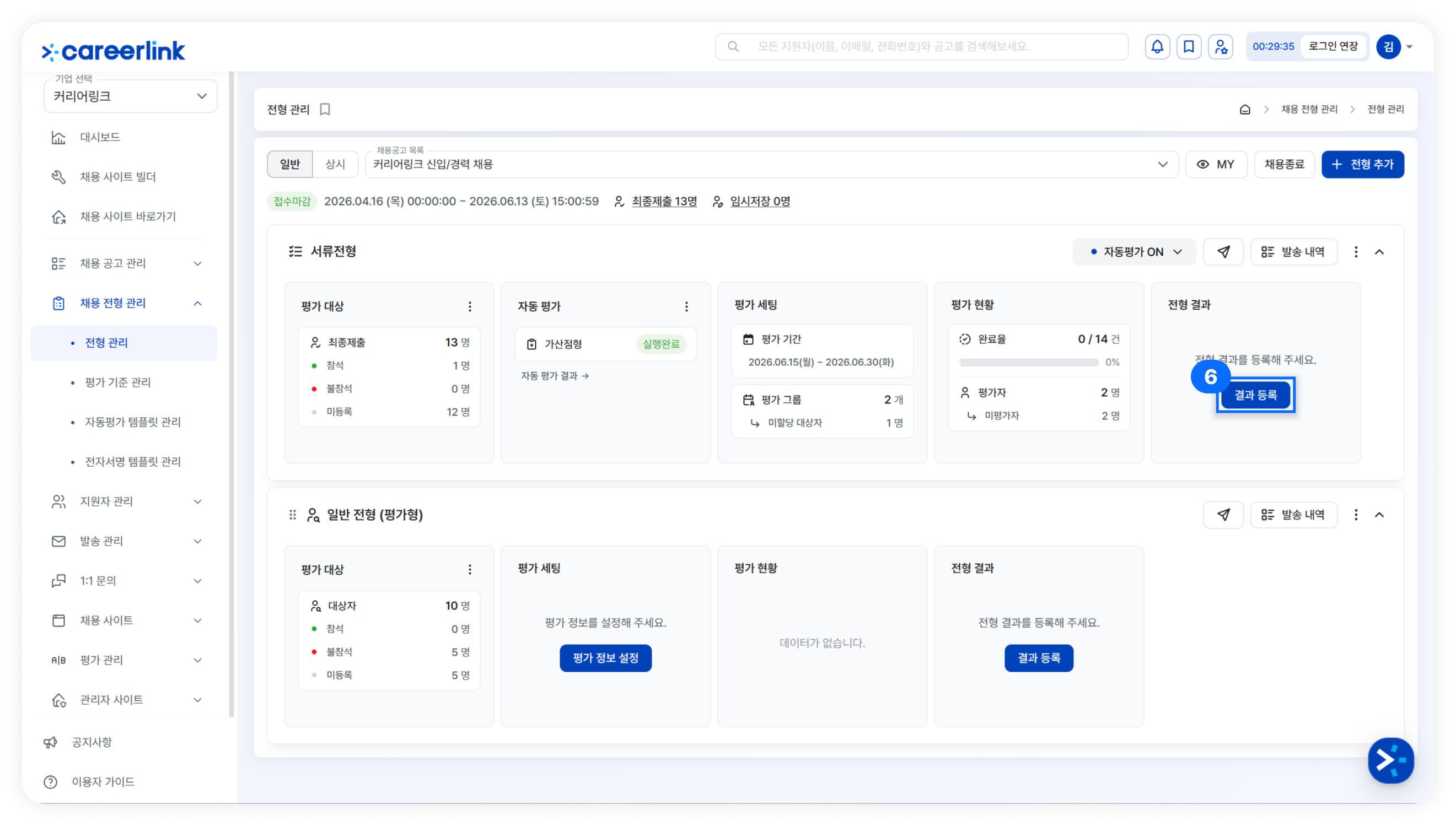Click the 채용종료 button
This screenshot has width=1456, height=826.
(x=1284, y=165)
